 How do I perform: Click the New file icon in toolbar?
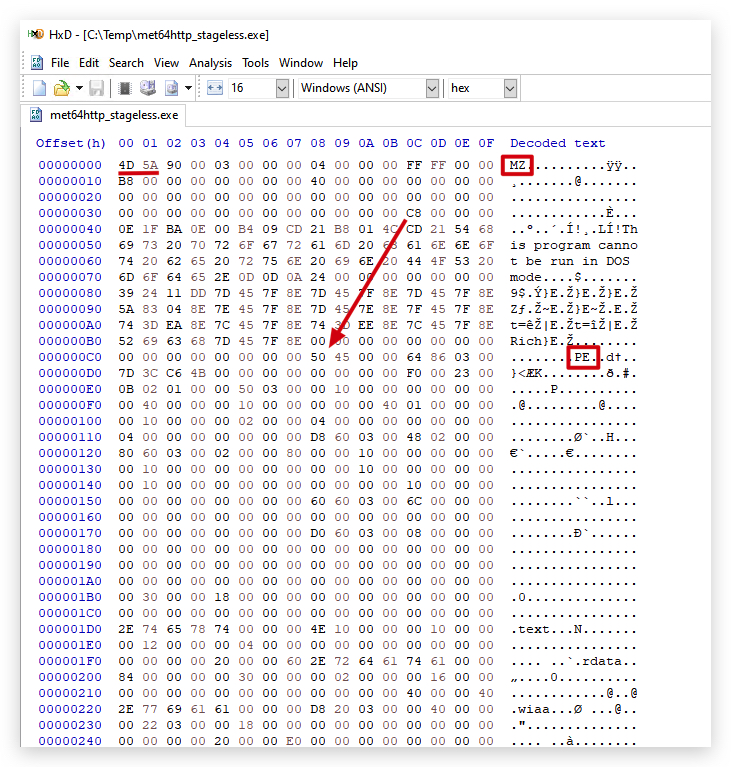pyautogui.click(x=39, y=88)
